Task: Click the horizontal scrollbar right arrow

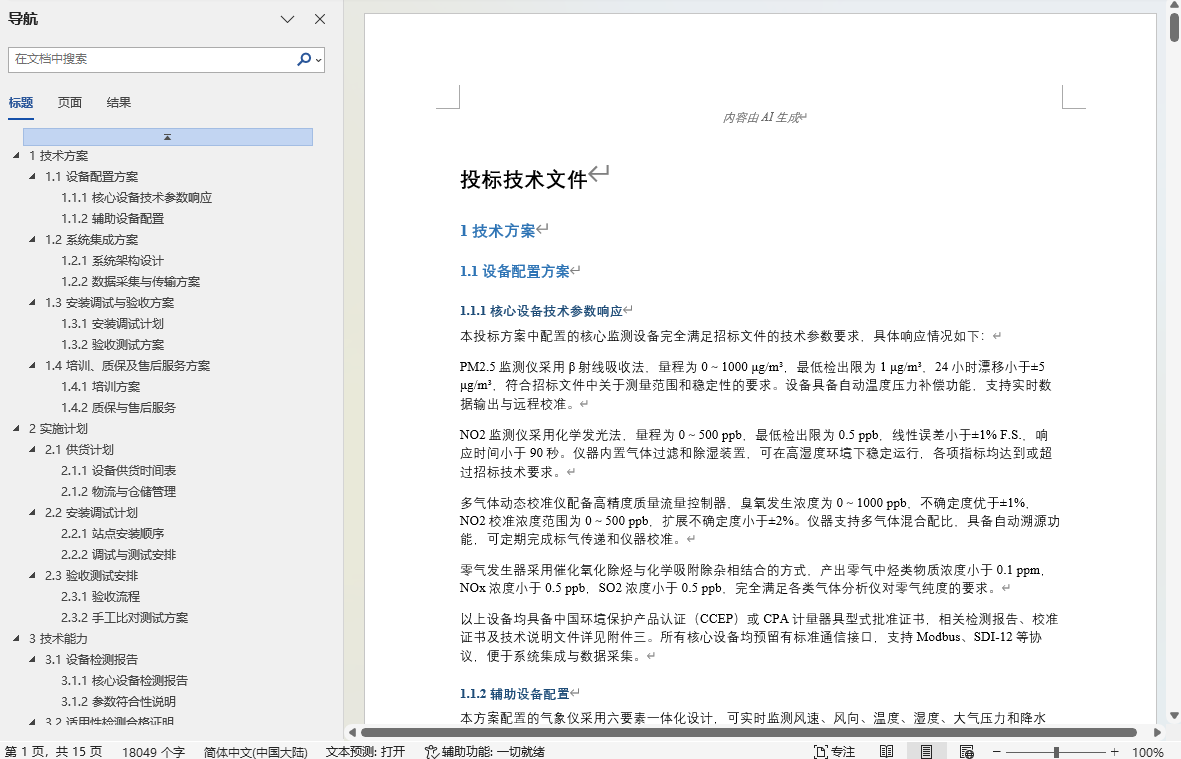Action: point(1158,732)
